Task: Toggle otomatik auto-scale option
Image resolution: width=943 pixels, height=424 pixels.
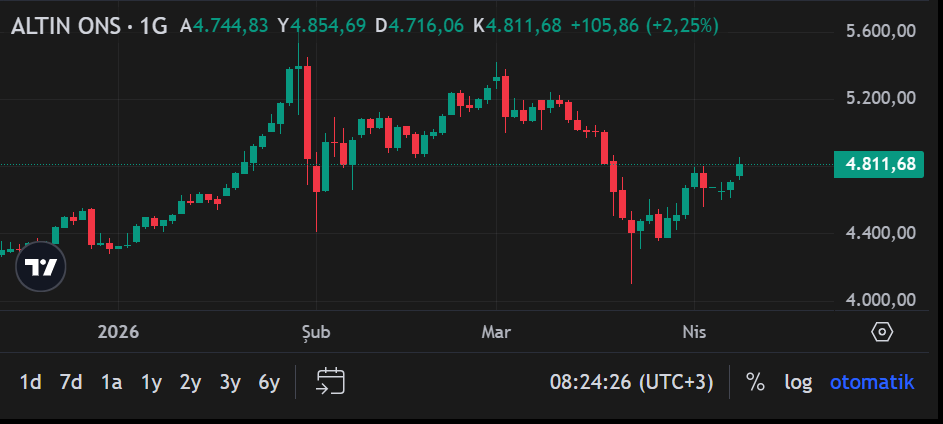Action: point(872,382)
